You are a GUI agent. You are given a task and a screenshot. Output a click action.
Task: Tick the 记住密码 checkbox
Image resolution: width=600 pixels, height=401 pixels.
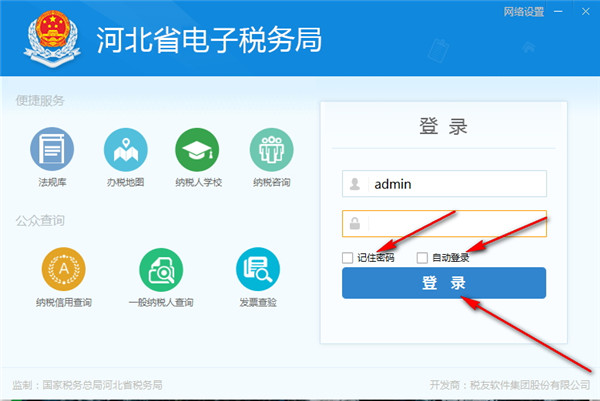pos(347,258)
